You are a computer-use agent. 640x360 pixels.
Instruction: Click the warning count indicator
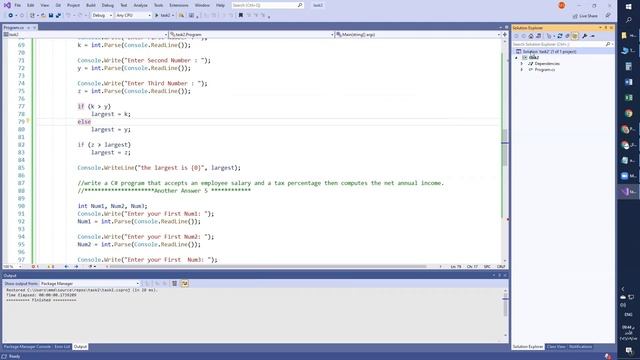click(x=51, y=267)
